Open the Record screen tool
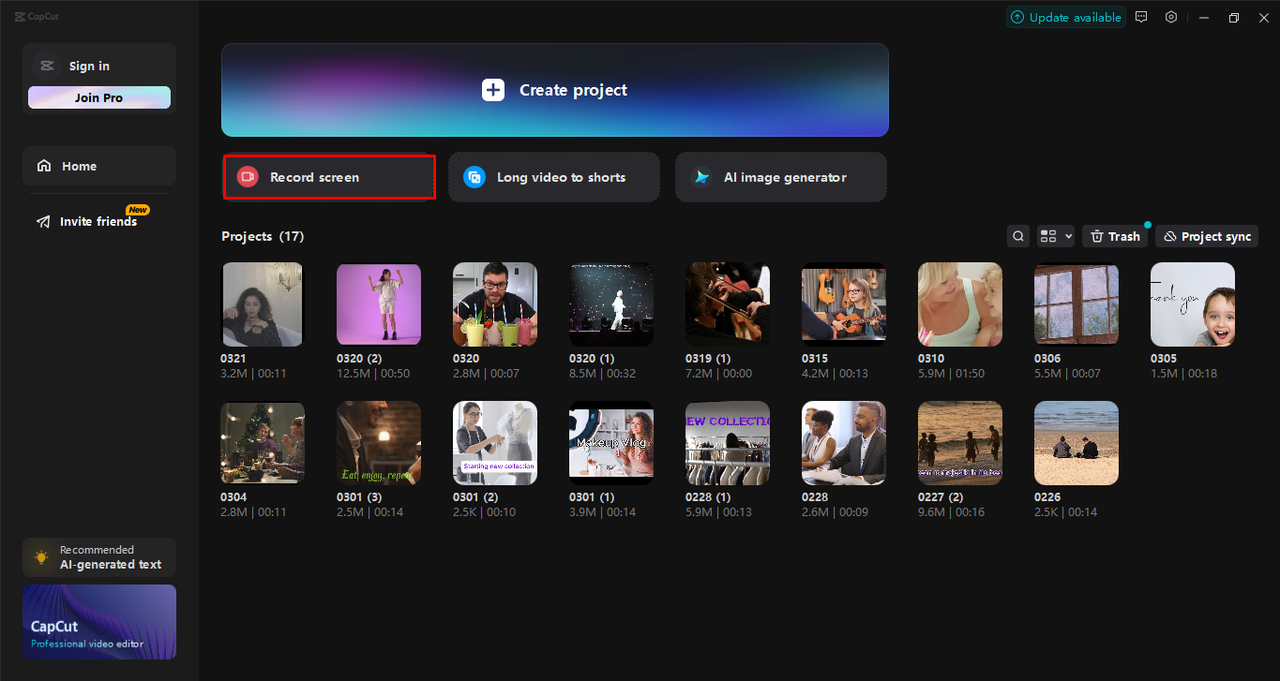 328,177
